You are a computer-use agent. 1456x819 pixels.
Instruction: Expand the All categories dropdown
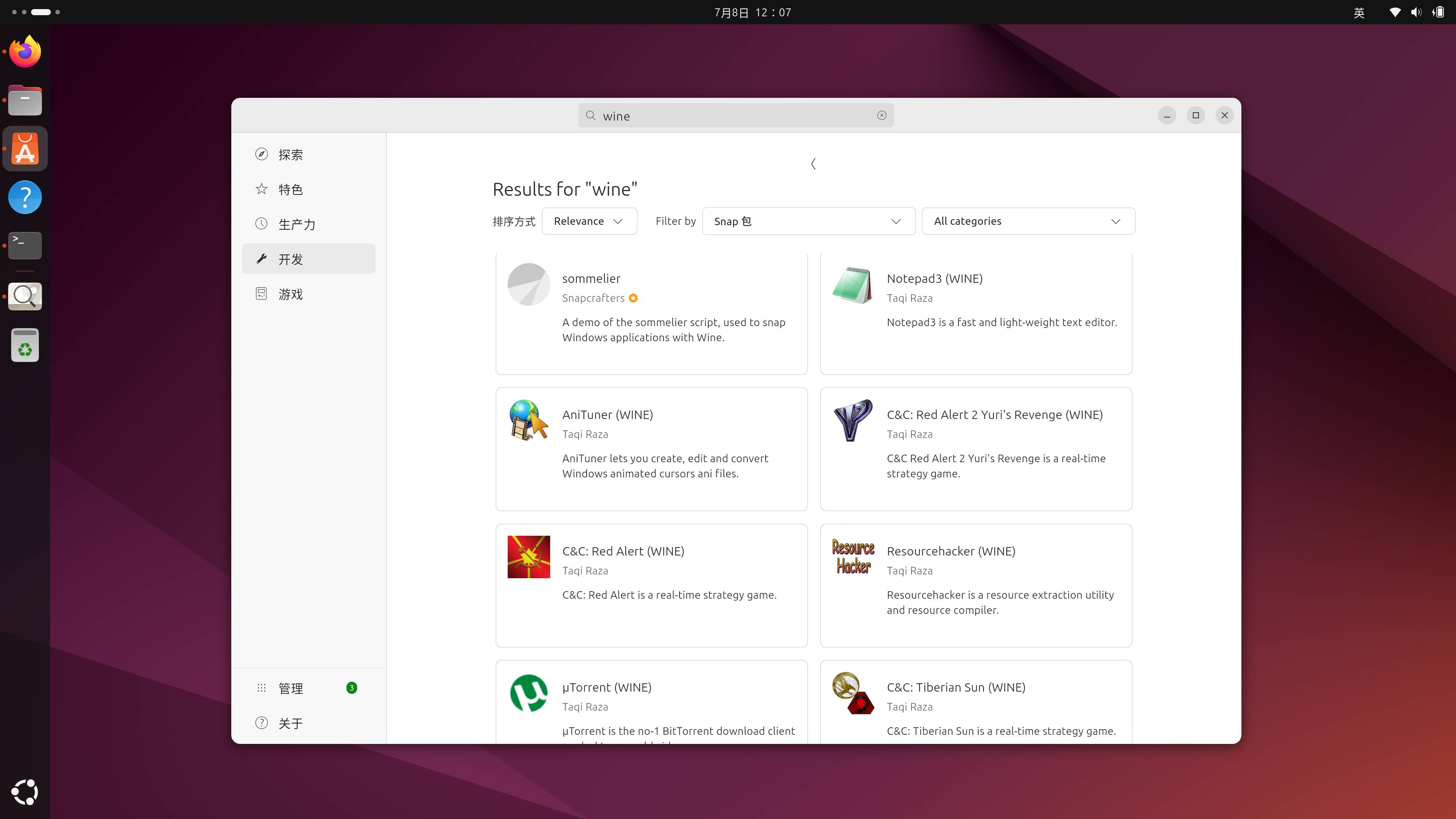click(x=1028, y=221)
